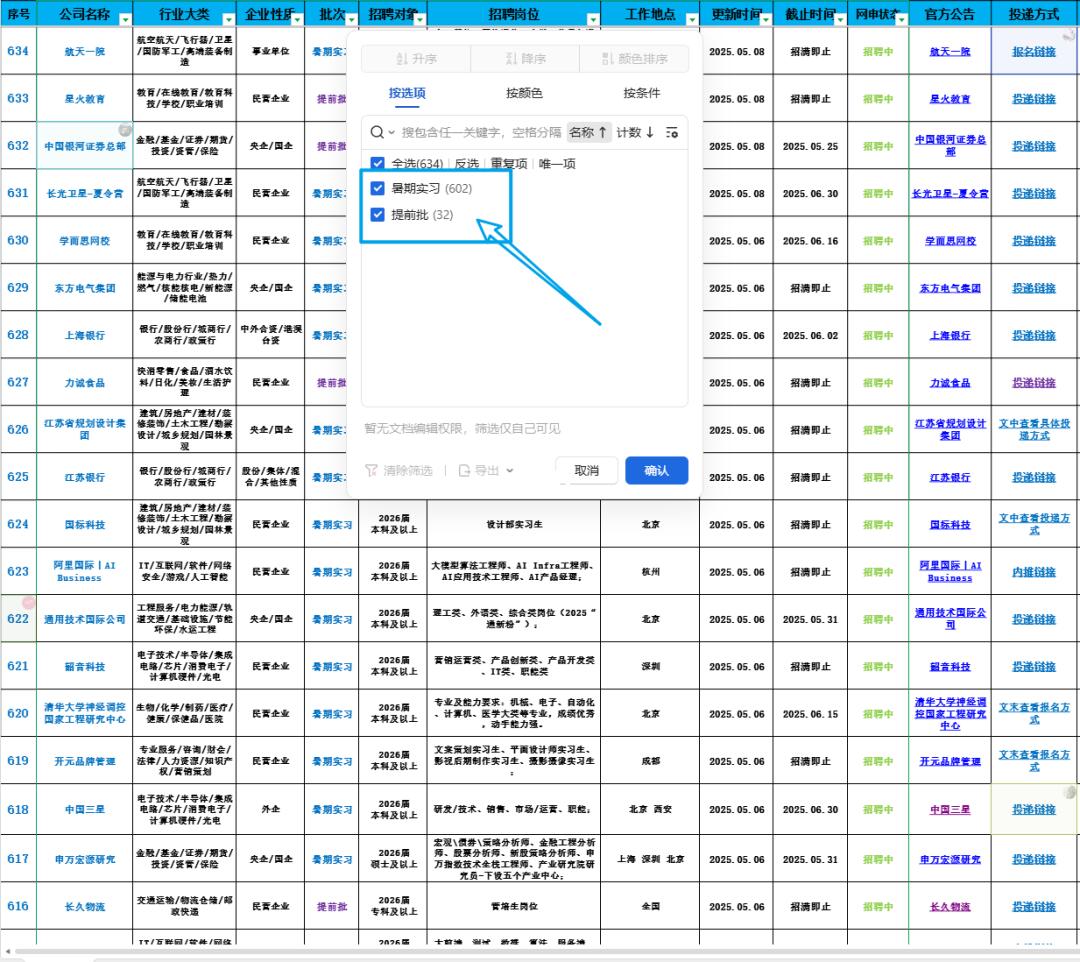Select 提前批 batch cell in row 616
Screen dimensions: 1080x962
(x=332, y=906)
